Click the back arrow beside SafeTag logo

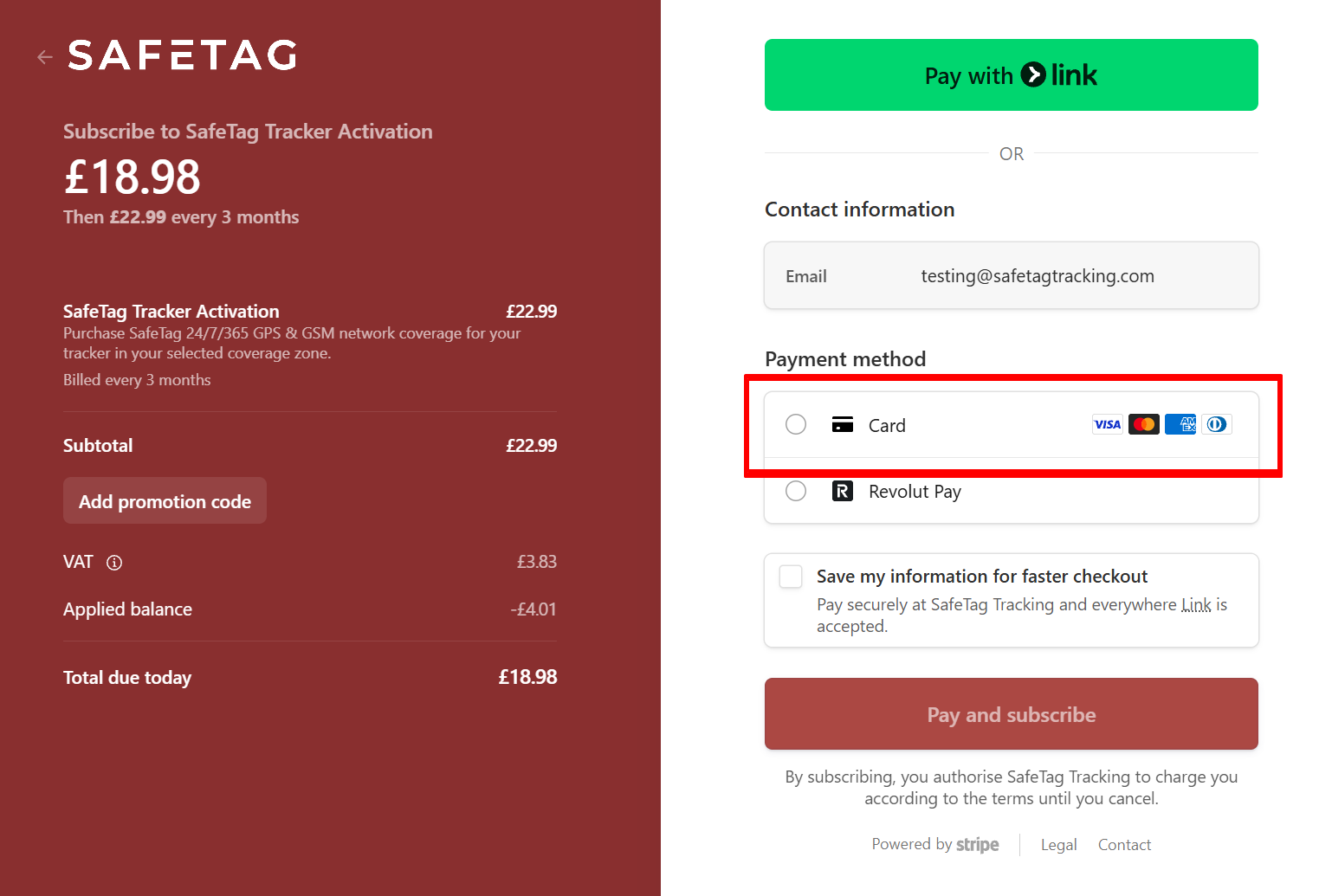pos(45,57)
